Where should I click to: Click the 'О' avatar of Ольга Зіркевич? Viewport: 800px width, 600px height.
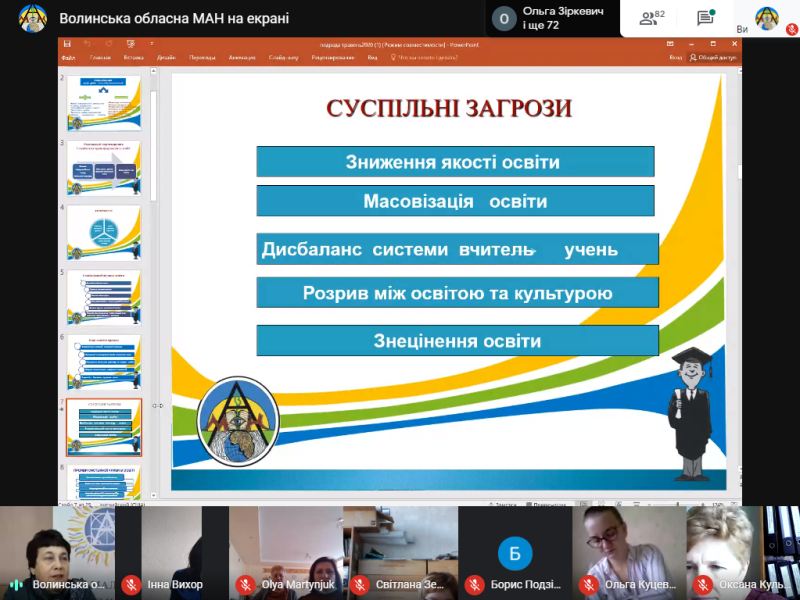[x=505, y=18]
